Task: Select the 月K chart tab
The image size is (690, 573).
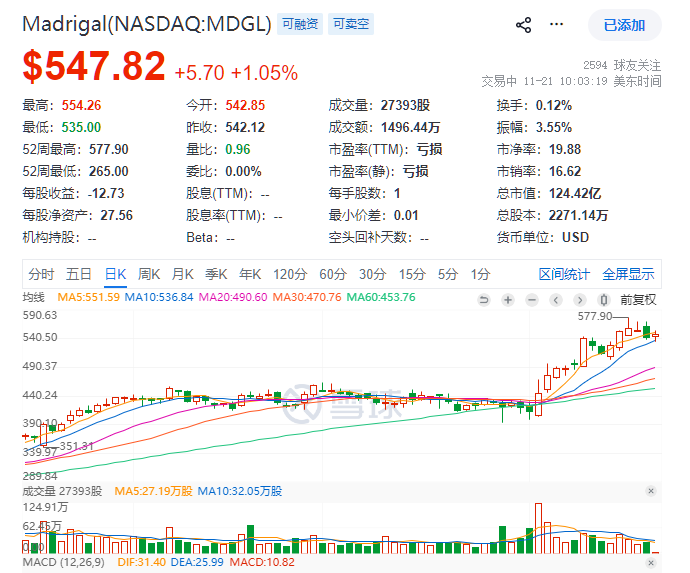Action: (182, 274)
